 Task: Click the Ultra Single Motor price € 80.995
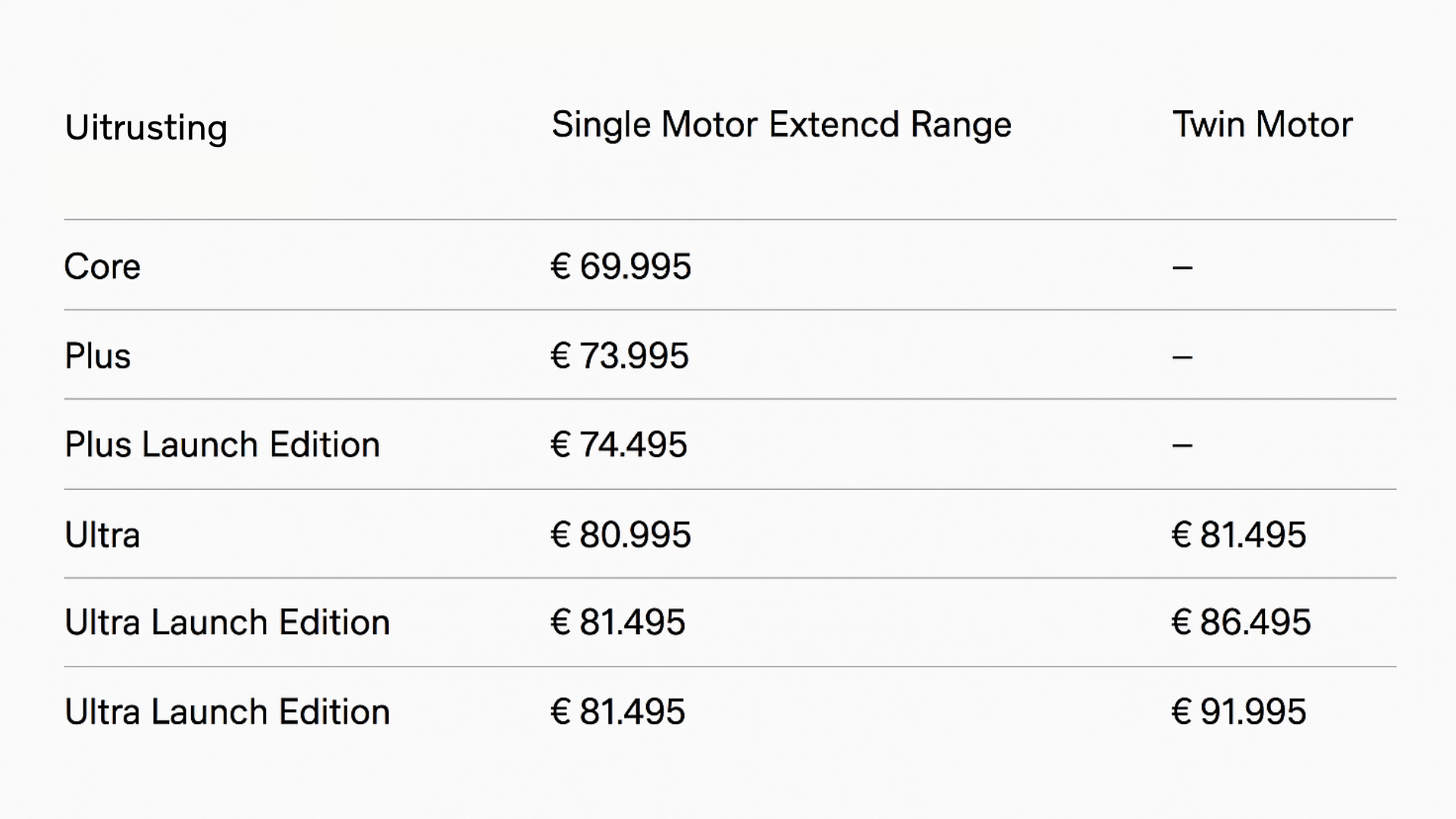click(621, 535)
